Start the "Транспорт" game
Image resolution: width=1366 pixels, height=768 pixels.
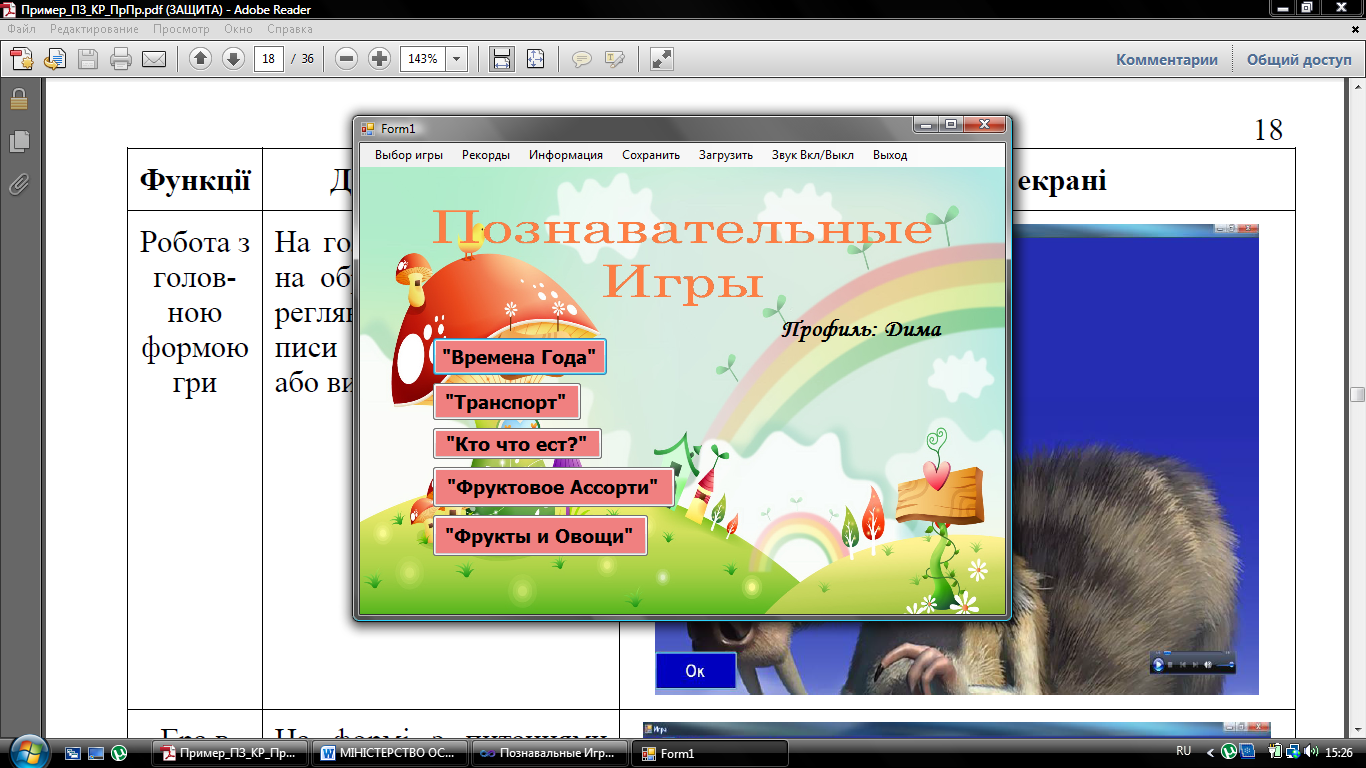pos(507,402)
